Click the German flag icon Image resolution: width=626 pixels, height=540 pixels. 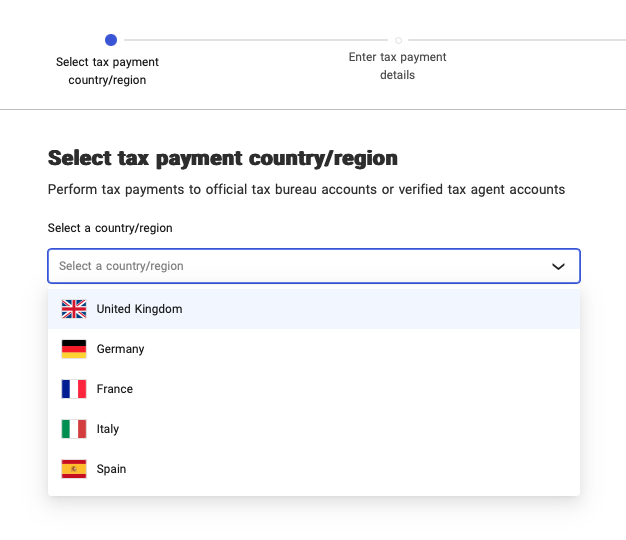coord(74,349)
